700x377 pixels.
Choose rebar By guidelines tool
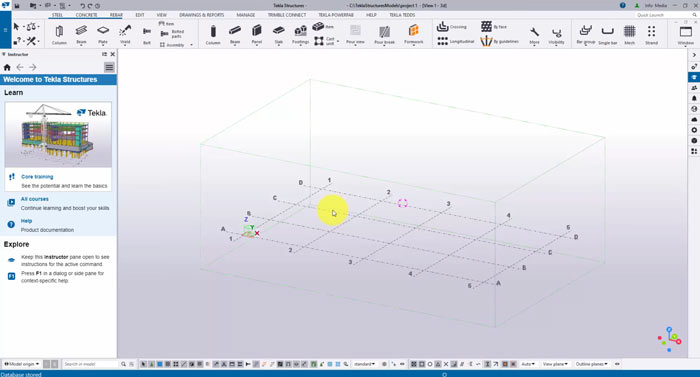pyautogui.click(x=500, y=41)
